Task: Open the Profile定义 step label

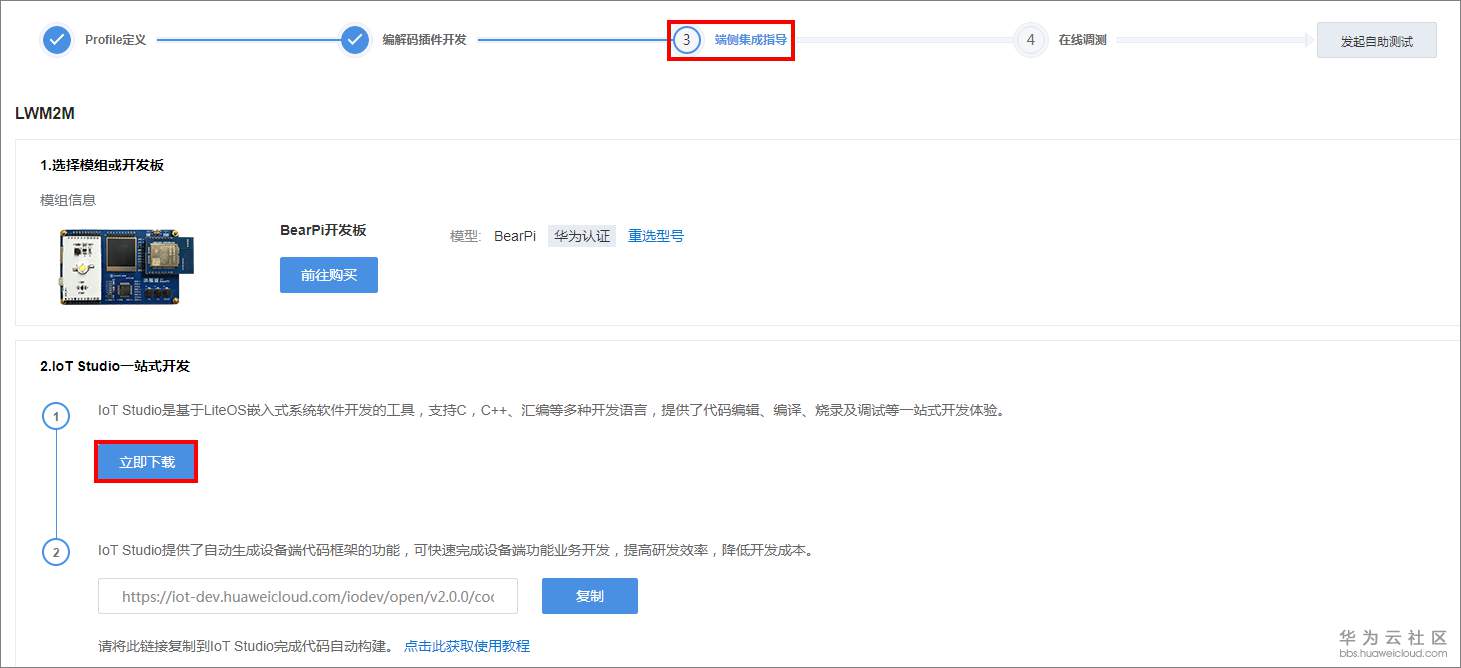Action: 116,40
